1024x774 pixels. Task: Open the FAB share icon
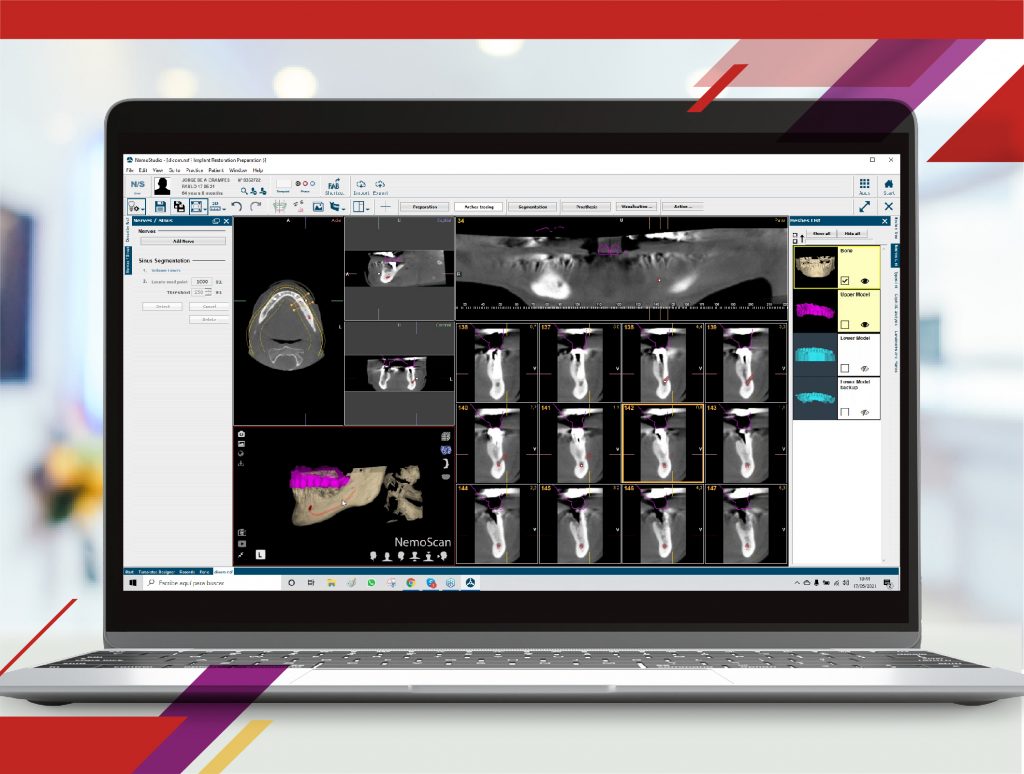click(x=334, y=187)
